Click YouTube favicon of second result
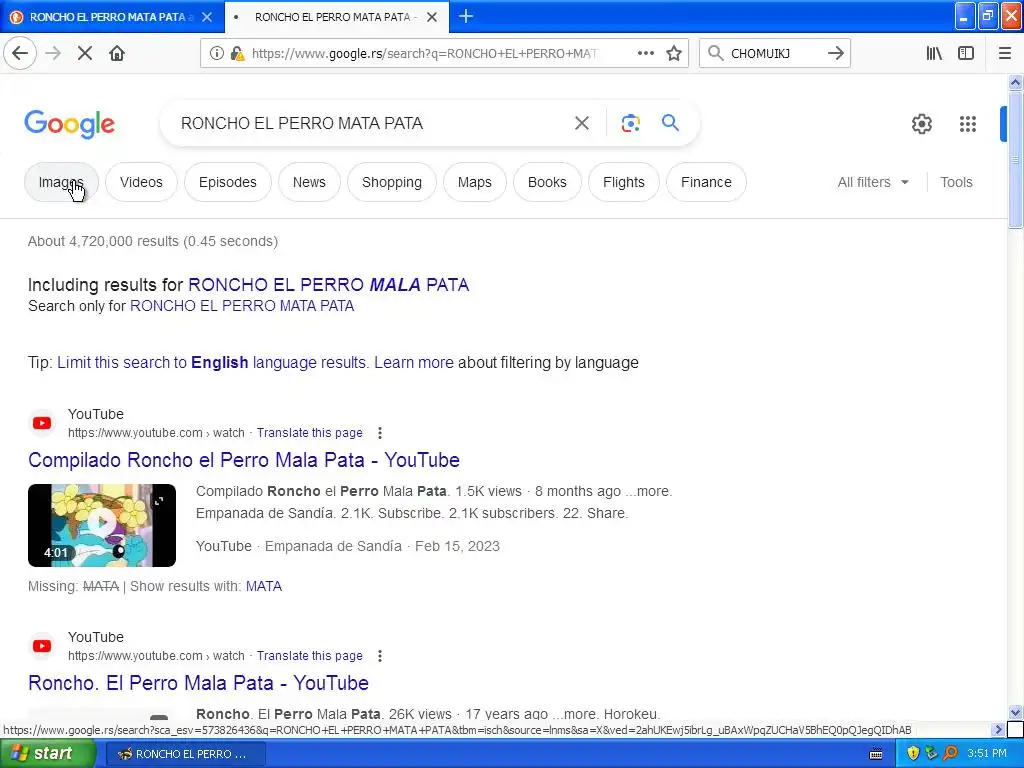Viewport: 1024px width, 768px height. click(x=42, y=646)
